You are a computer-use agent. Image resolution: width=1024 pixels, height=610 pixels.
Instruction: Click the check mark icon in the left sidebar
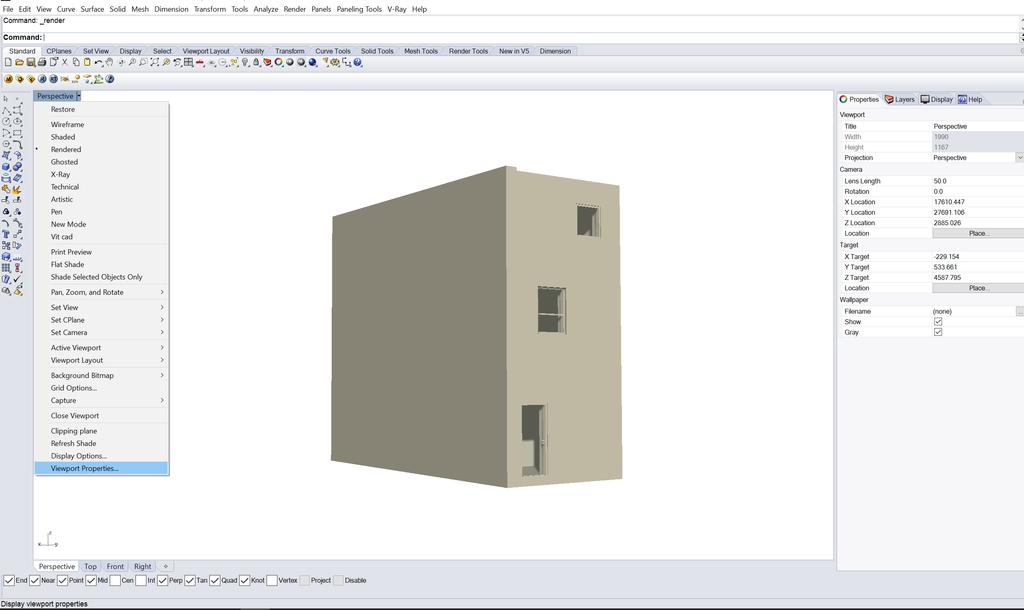coord(17,278)
